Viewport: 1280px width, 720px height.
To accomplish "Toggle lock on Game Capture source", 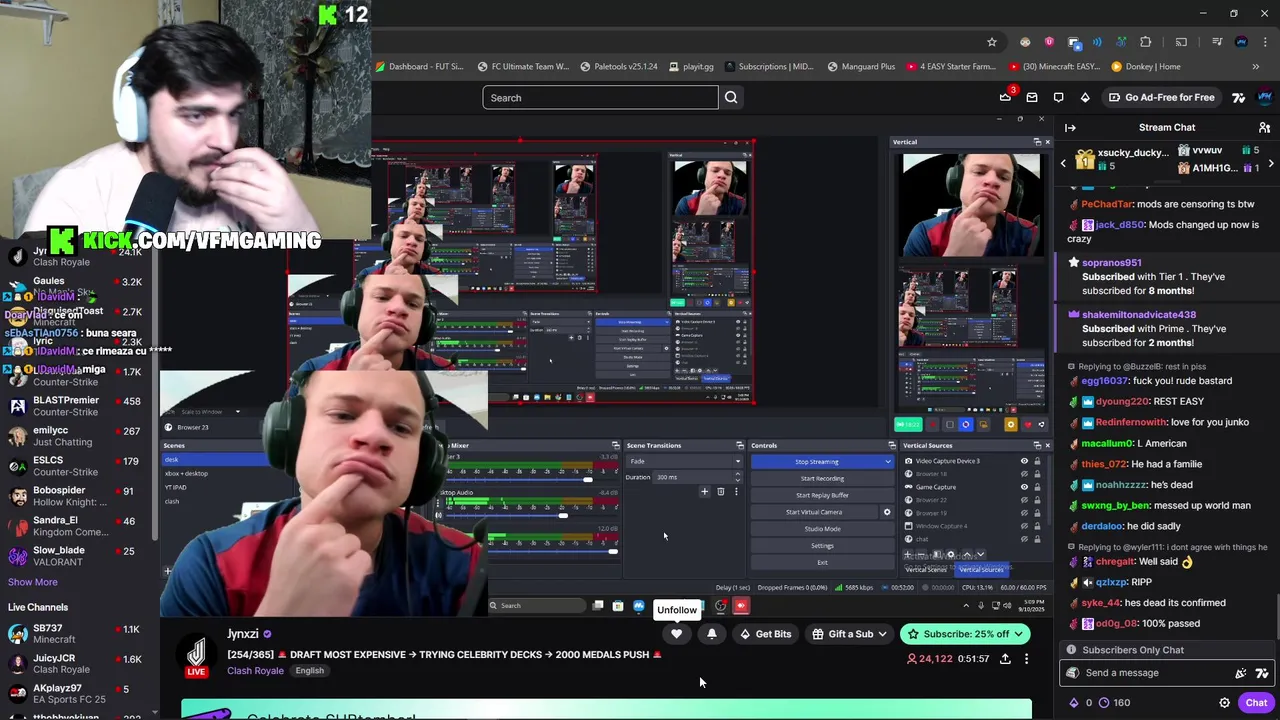I will point(1037,487).
